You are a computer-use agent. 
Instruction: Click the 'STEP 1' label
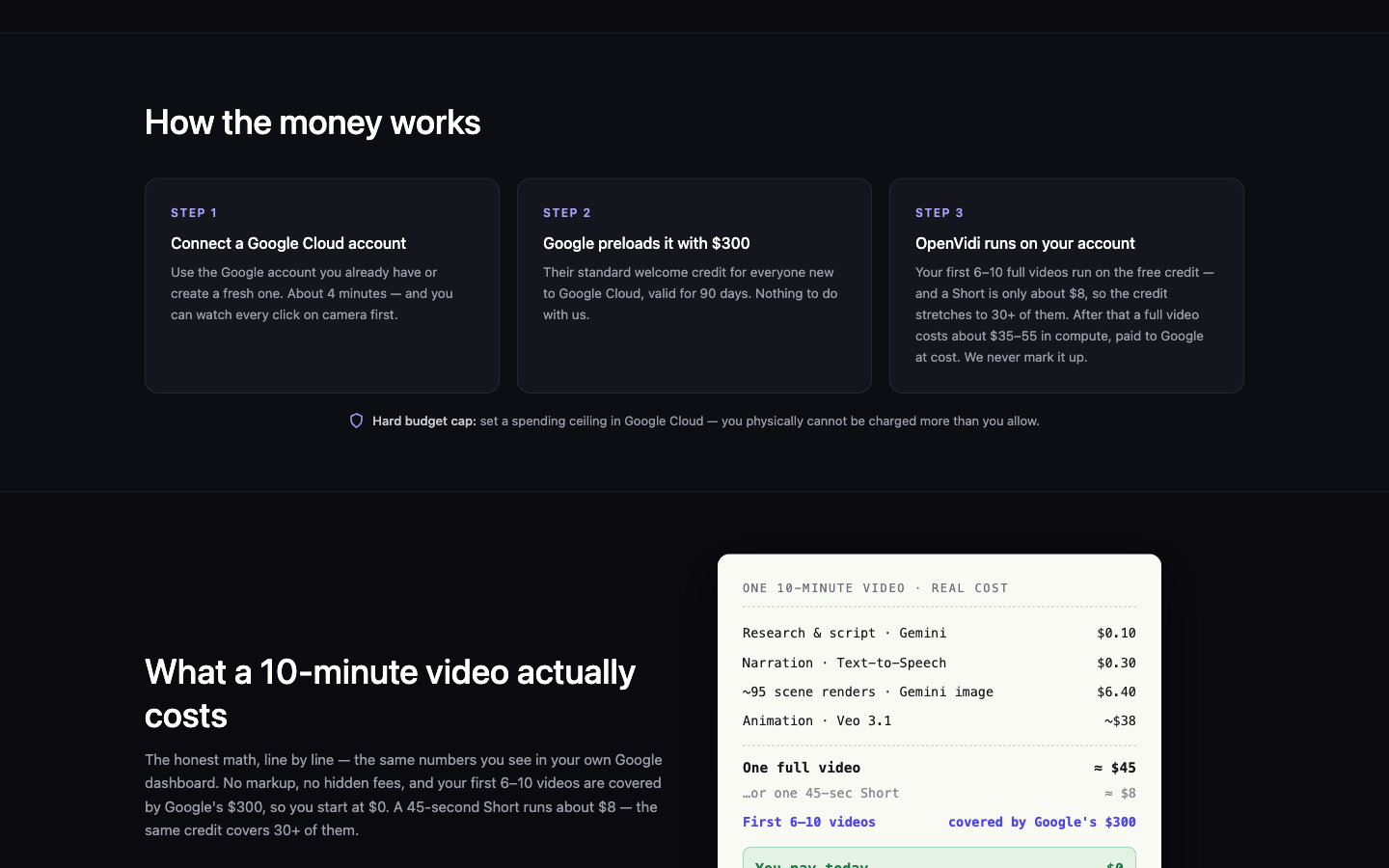pos(194,212)
